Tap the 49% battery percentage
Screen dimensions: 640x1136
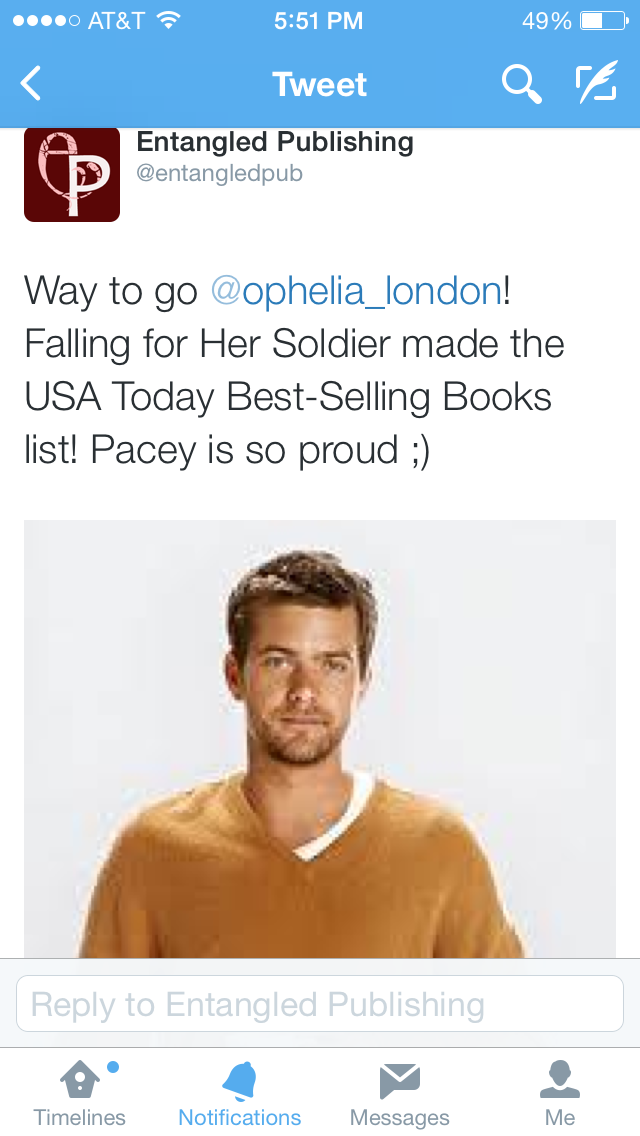click(x=546, y=21)
